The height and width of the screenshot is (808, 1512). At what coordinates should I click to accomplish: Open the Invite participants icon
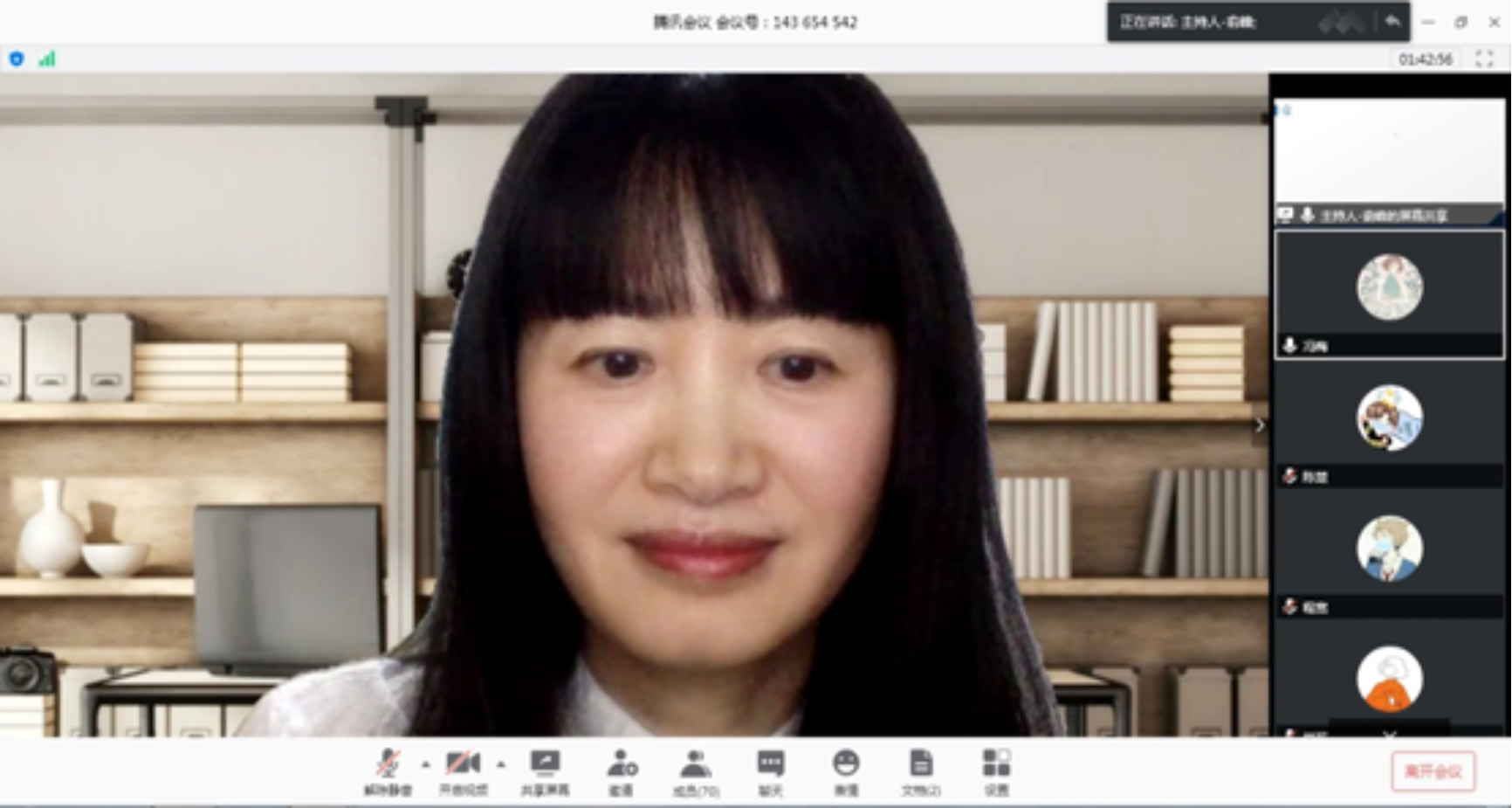pyautogui.click(x=621, y=770)
